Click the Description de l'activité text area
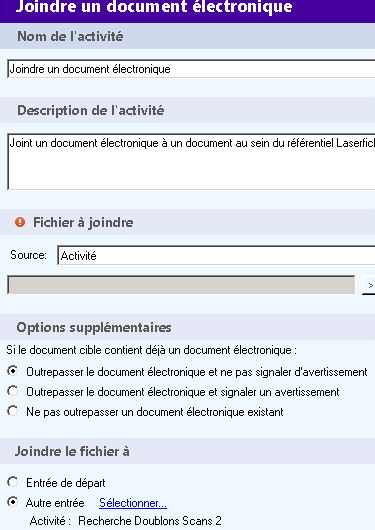 click(191, 162)
